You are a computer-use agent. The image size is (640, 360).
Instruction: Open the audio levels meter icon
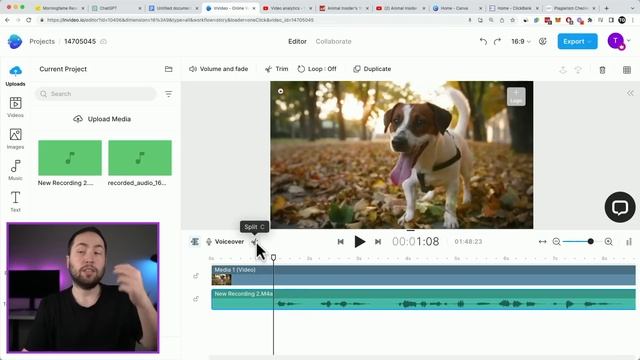tap(629, 242)
